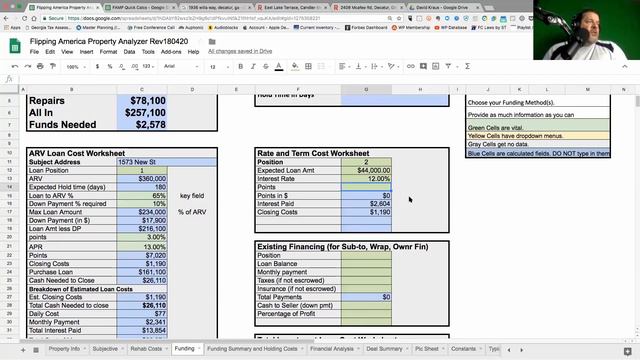Format as currency with the dollar icon

pyautogui.click(x=97, y=66)
